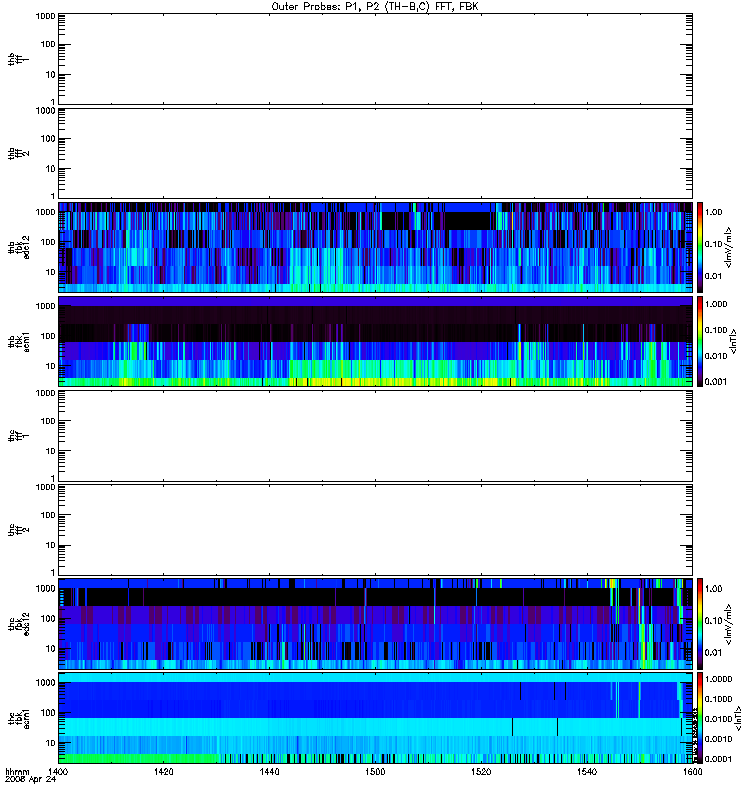Click the color bar beside thb fbk edc12

click(x=700, y=247)
